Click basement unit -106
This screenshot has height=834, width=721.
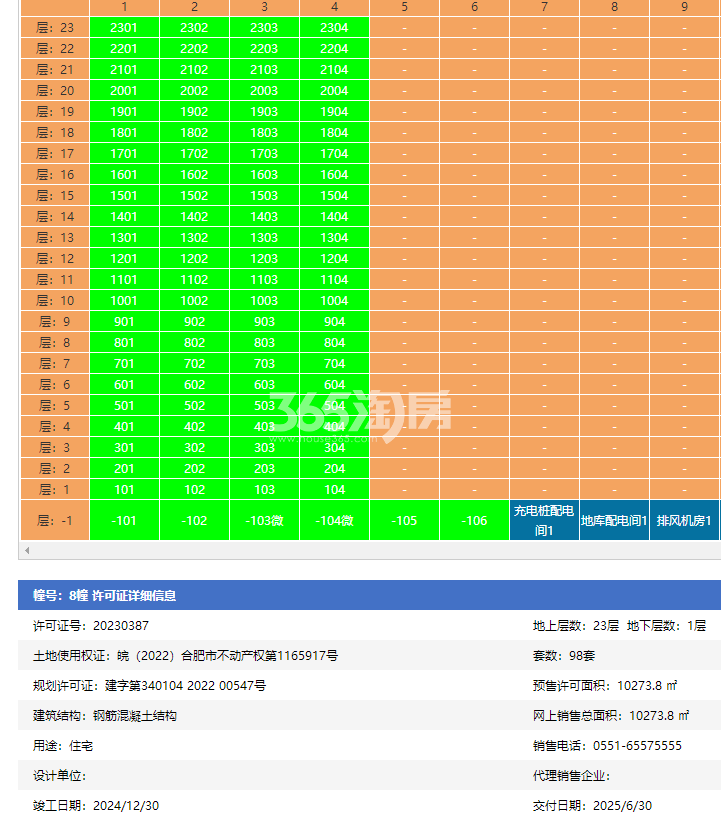click(474, 521)
